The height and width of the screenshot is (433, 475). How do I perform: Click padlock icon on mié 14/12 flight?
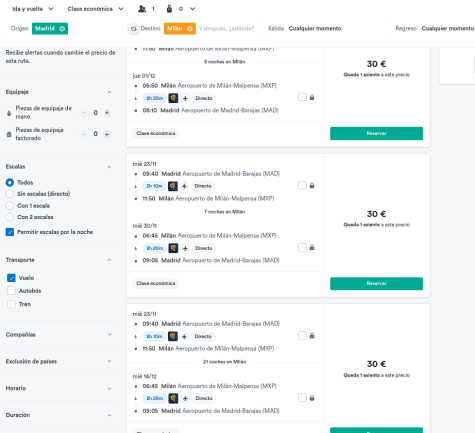pyautogui.click(x=312, y=398)
